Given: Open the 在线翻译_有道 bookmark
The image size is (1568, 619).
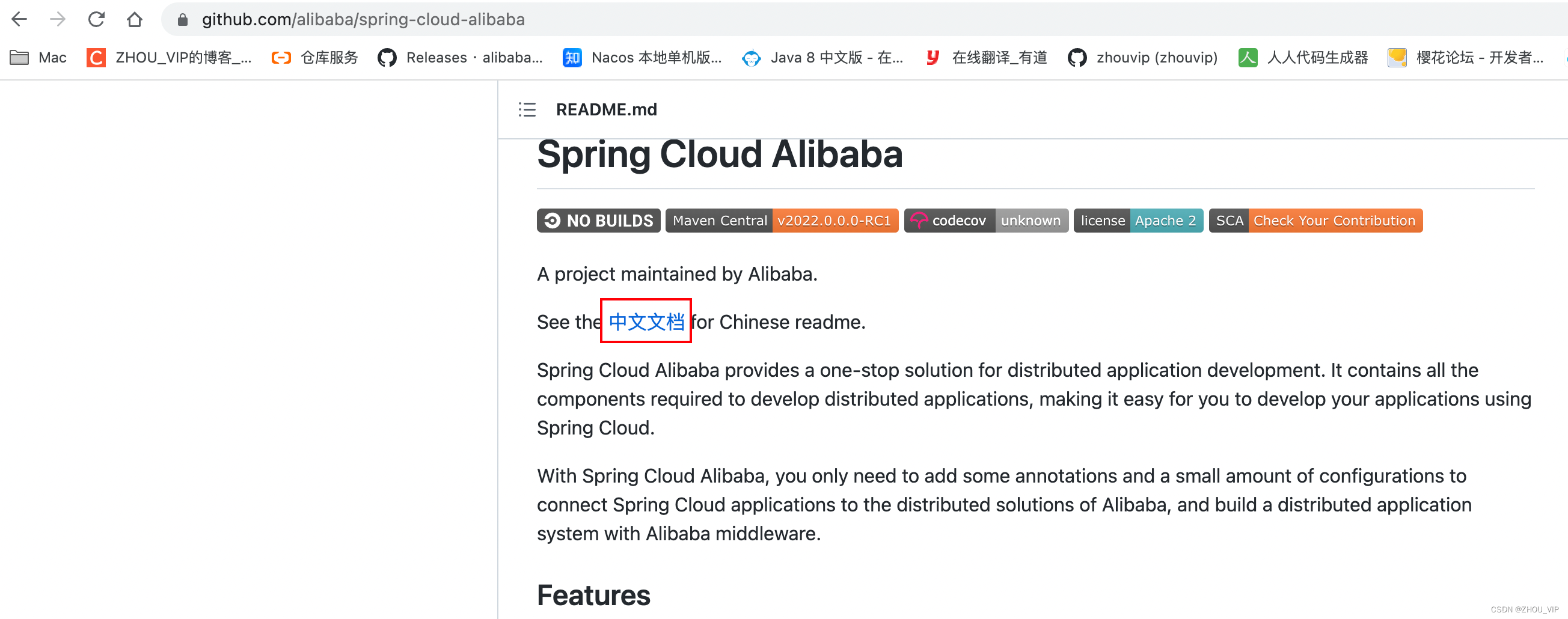Looking at the screenshot, I should click(x=986, y=58).
